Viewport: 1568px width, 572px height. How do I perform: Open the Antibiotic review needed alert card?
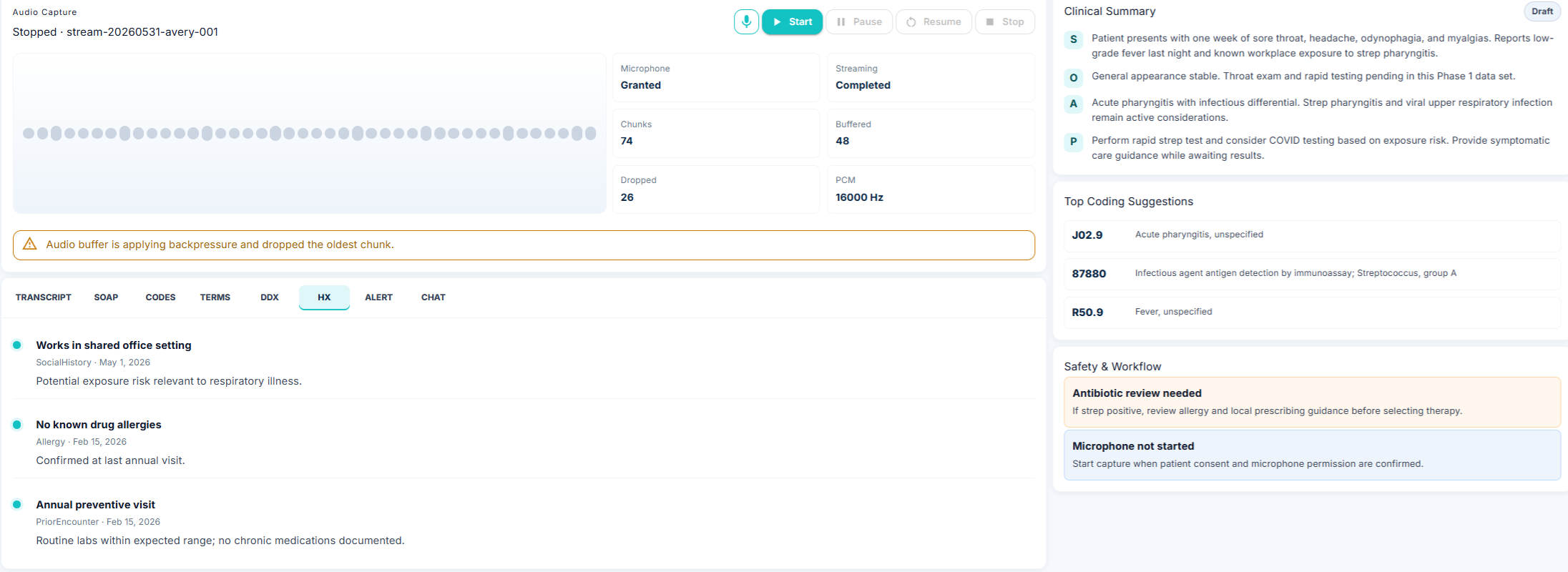[1312, 402]
